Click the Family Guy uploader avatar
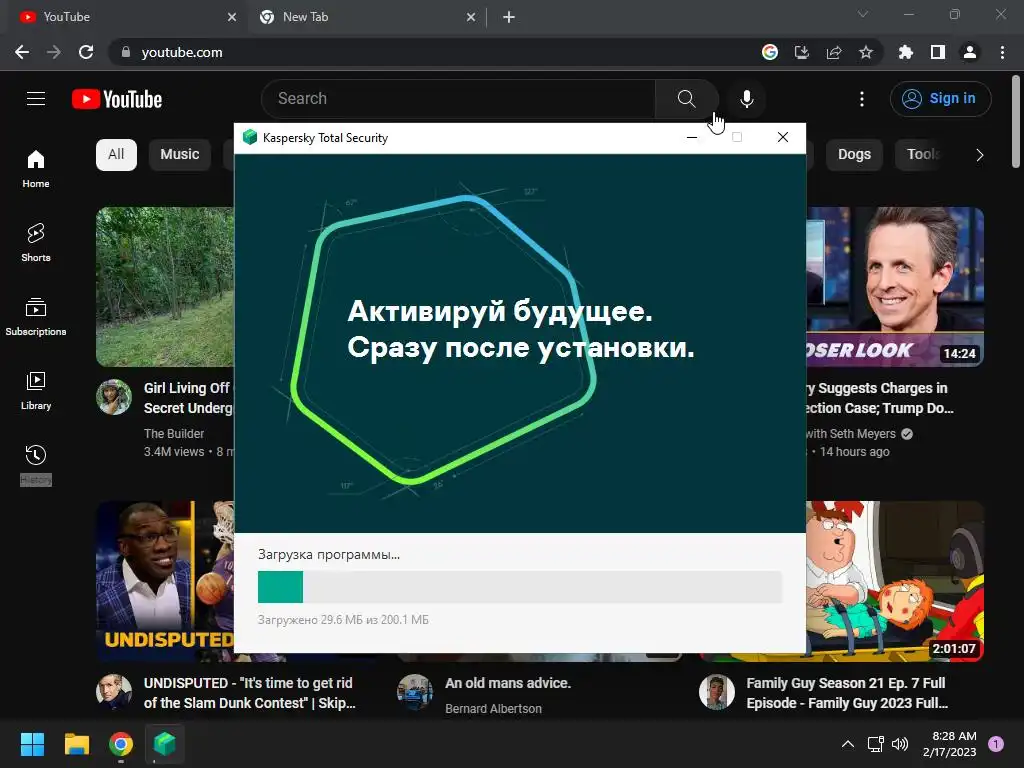 (717, 692)
